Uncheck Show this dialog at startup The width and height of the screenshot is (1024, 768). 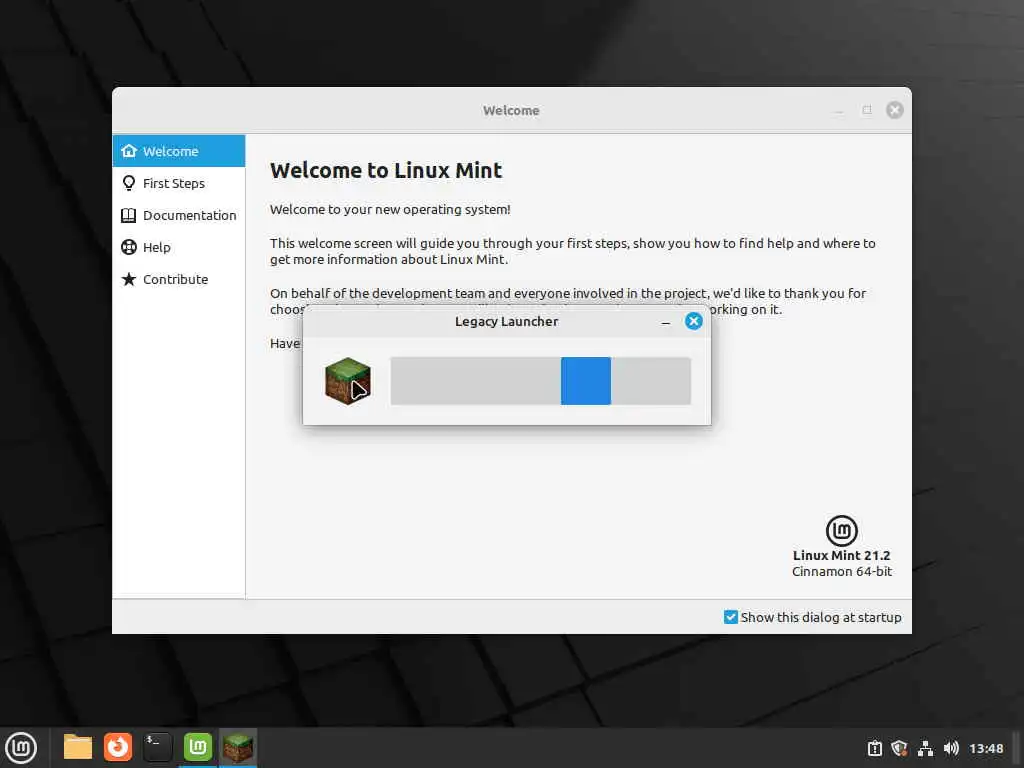point(731,617)
